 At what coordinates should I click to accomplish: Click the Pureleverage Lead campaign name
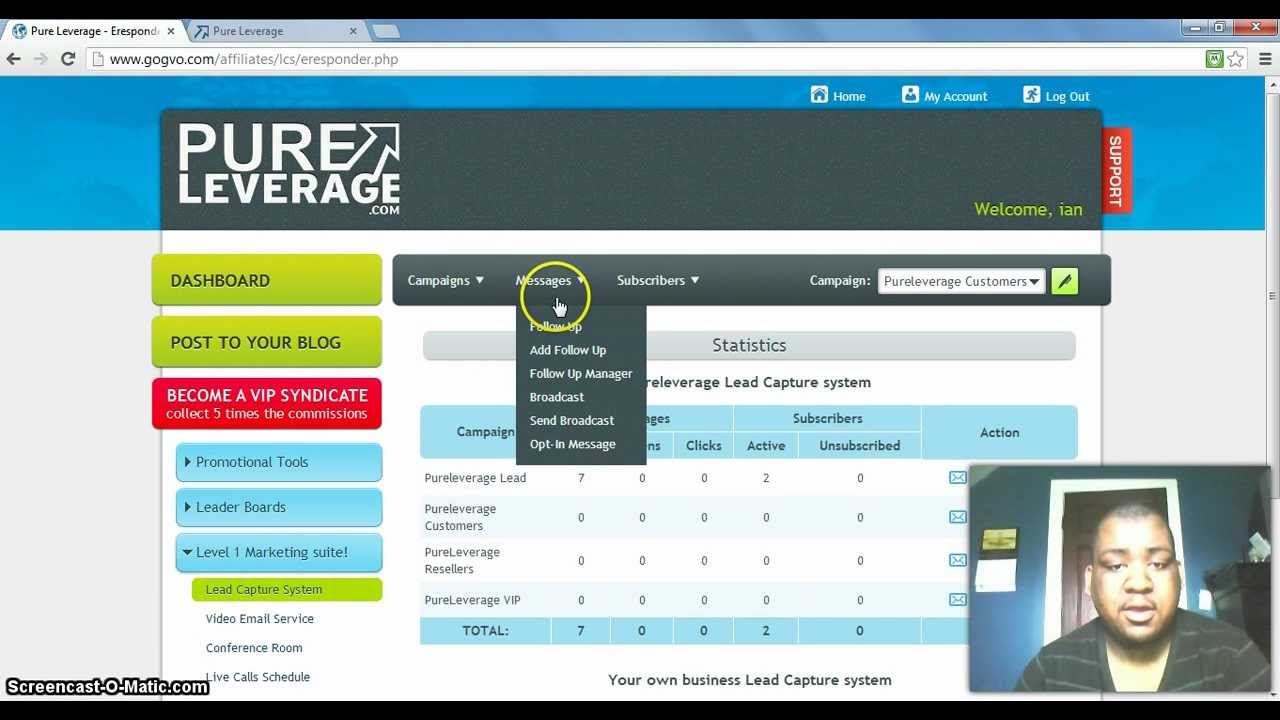(475, 478)
